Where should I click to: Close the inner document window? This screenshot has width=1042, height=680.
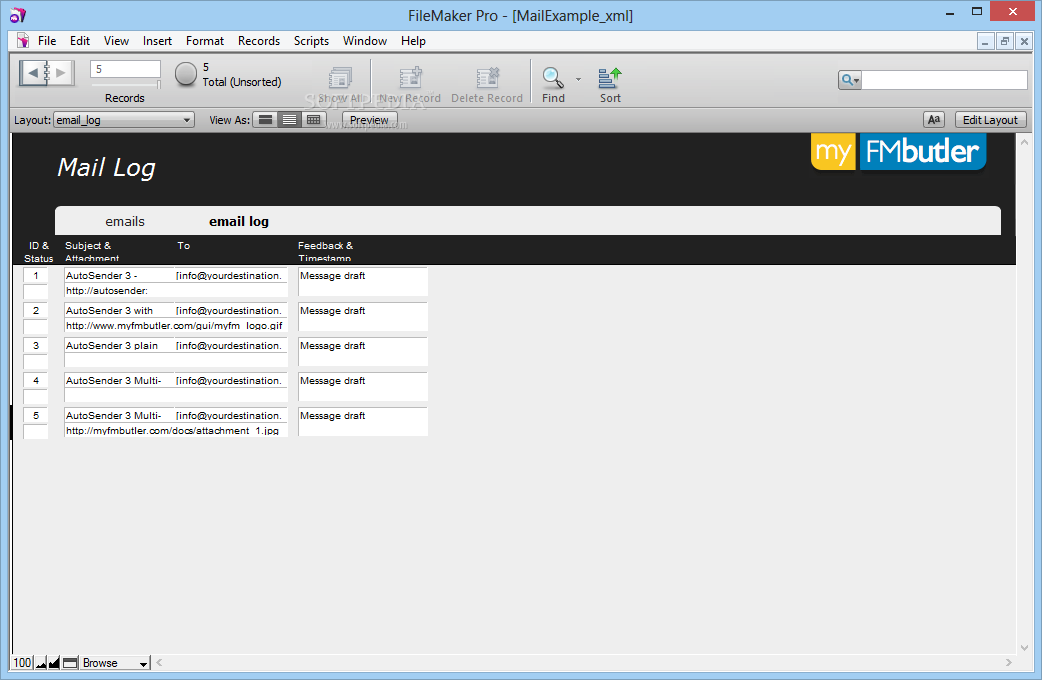(1024, 41)
